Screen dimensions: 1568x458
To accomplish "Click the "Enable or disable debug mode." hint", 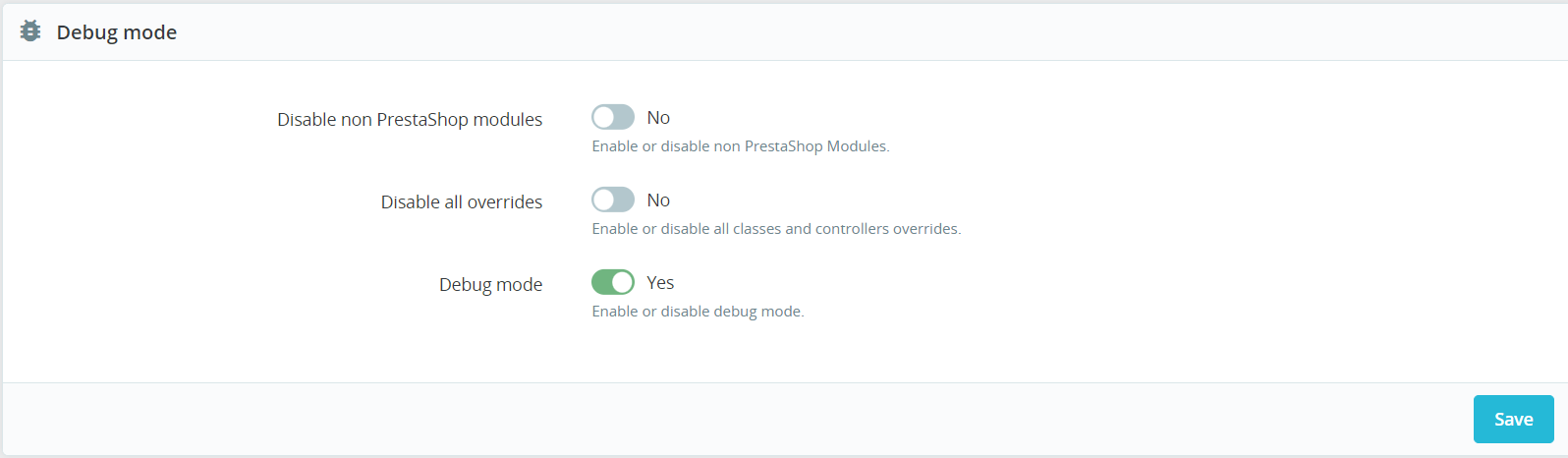I will click(698, 312).
